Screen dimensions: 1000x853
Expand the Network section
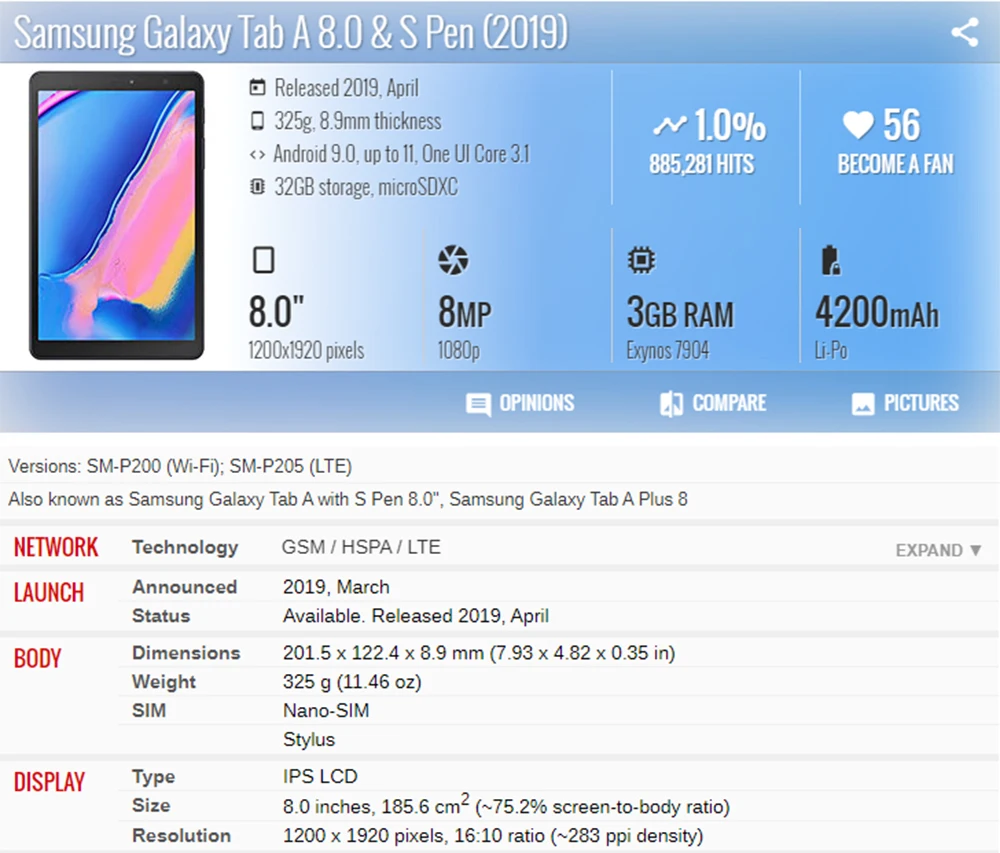(938, 550)
